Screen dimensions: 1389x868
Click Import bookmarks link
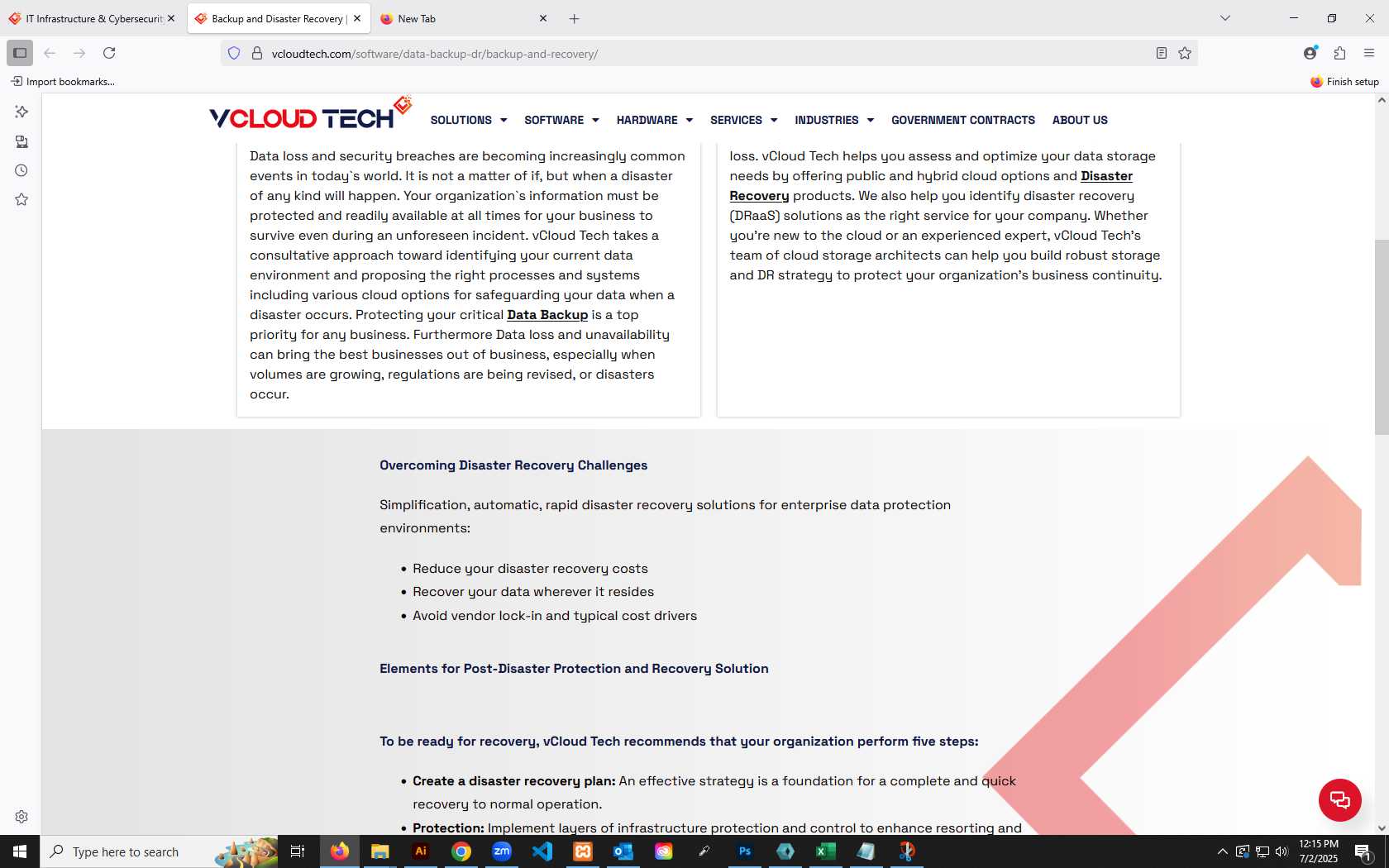63,81
